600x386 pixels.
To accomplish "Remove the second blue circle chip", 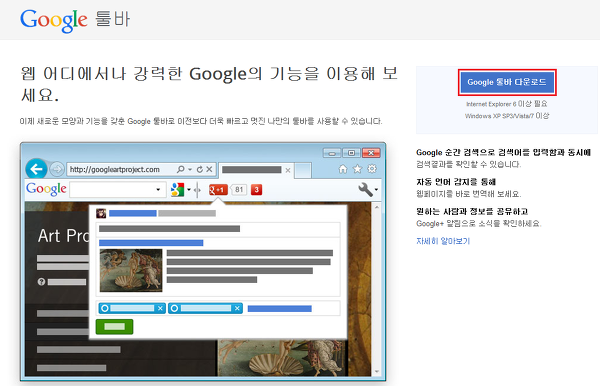I will pos(237,308).
